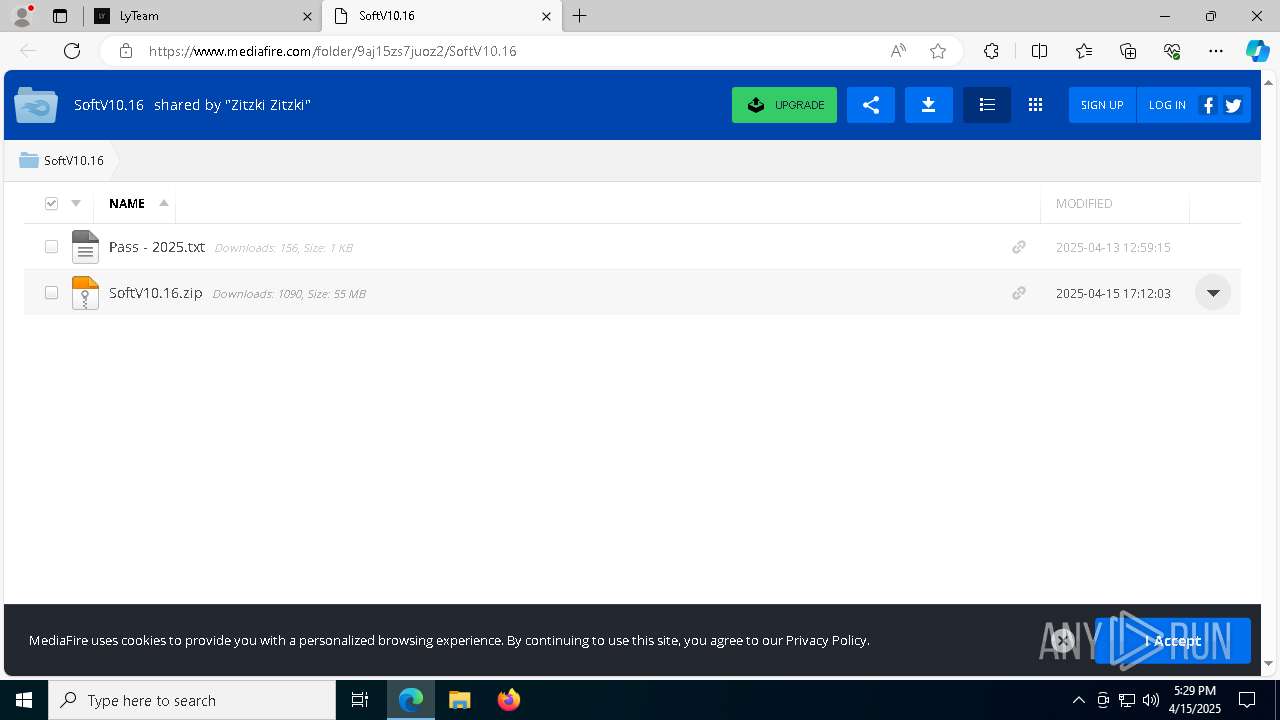The width and height of the screenshot is (1280, 720).
Task: Launch Firefox from the taskbar
Action: (x=509, y=700)
